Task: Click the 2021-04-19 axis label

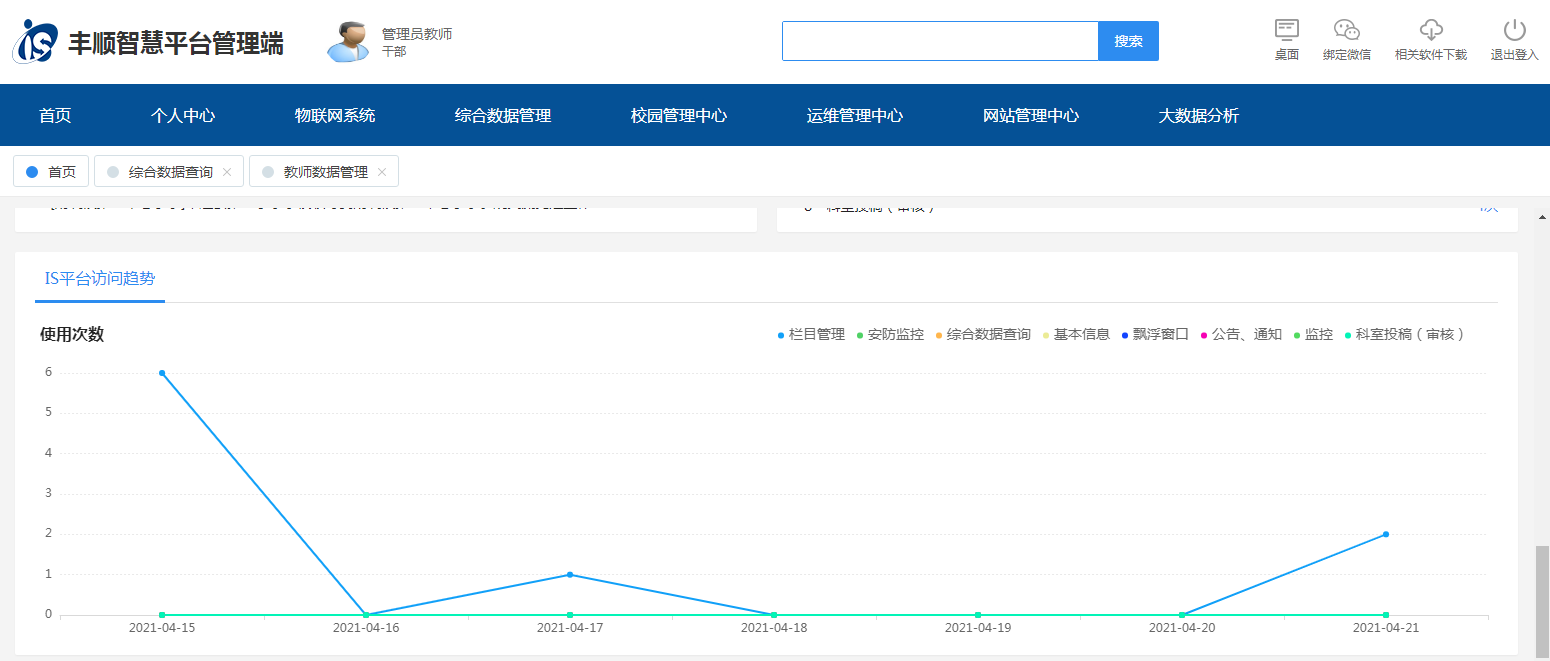Action: pos(978,628)
